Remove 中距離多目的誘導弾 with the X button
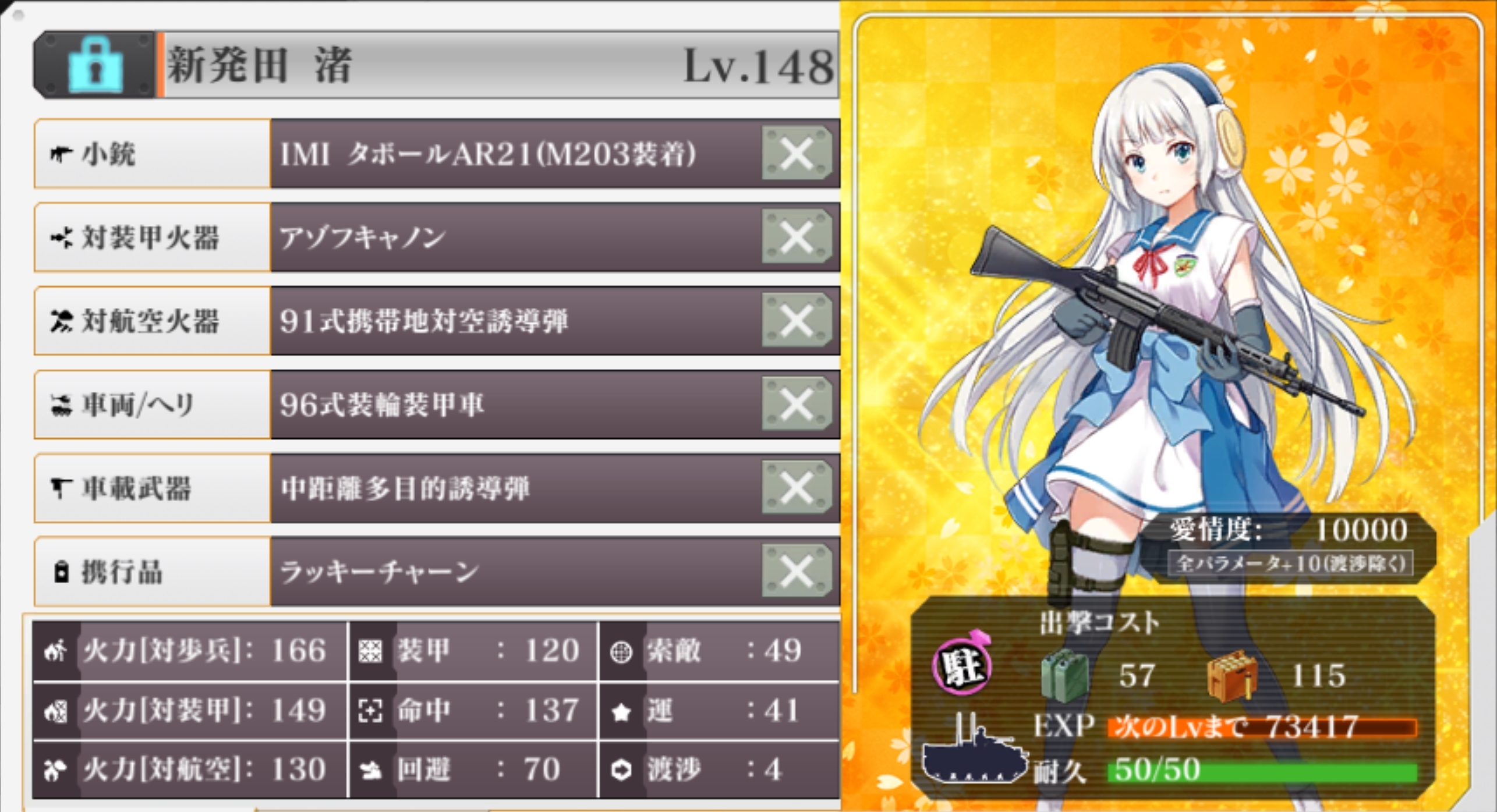This screenshot has height=812, width=1497. [x=797, y=488]
